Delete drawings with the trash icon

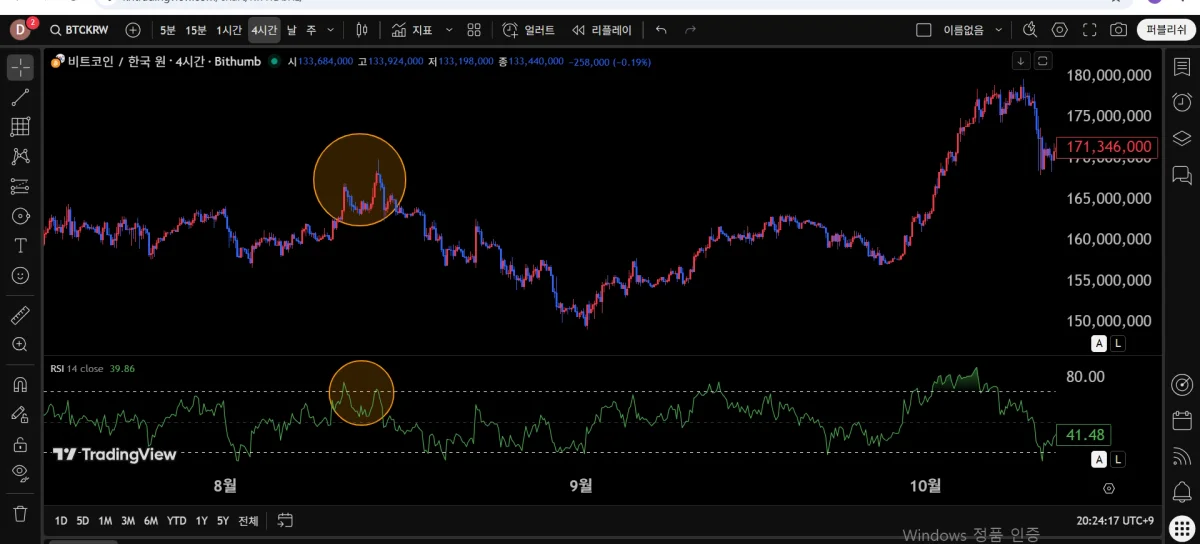click(x=20, y=513)
